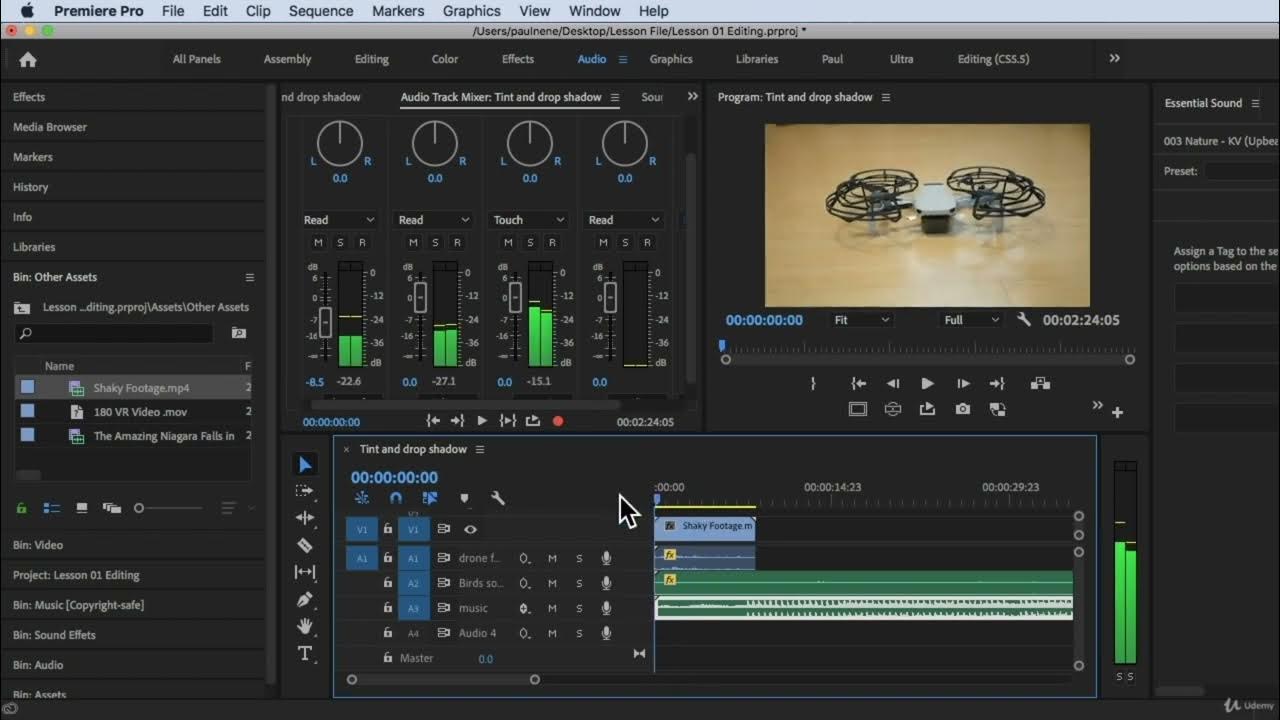1280x720 pixels.
Task: Toggle V1 track output eye
Action: click(x=470, y=529)
